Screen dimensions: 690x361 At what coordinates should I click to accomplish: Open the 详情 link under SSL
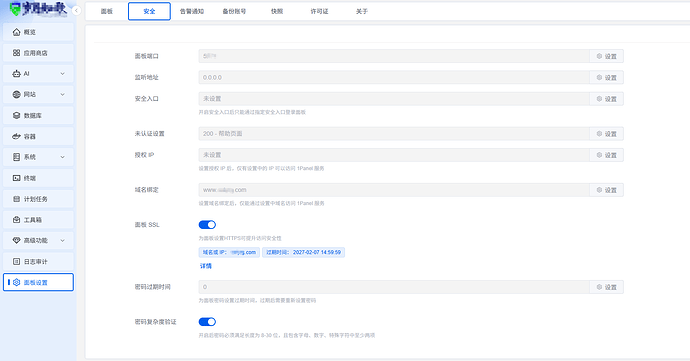coord(206,266)
